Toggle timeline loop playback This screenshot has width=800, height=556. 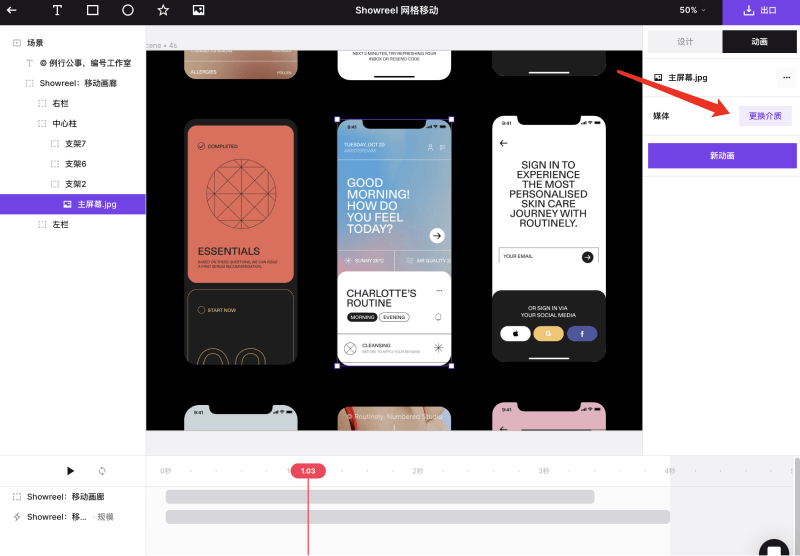coord(102,471)
